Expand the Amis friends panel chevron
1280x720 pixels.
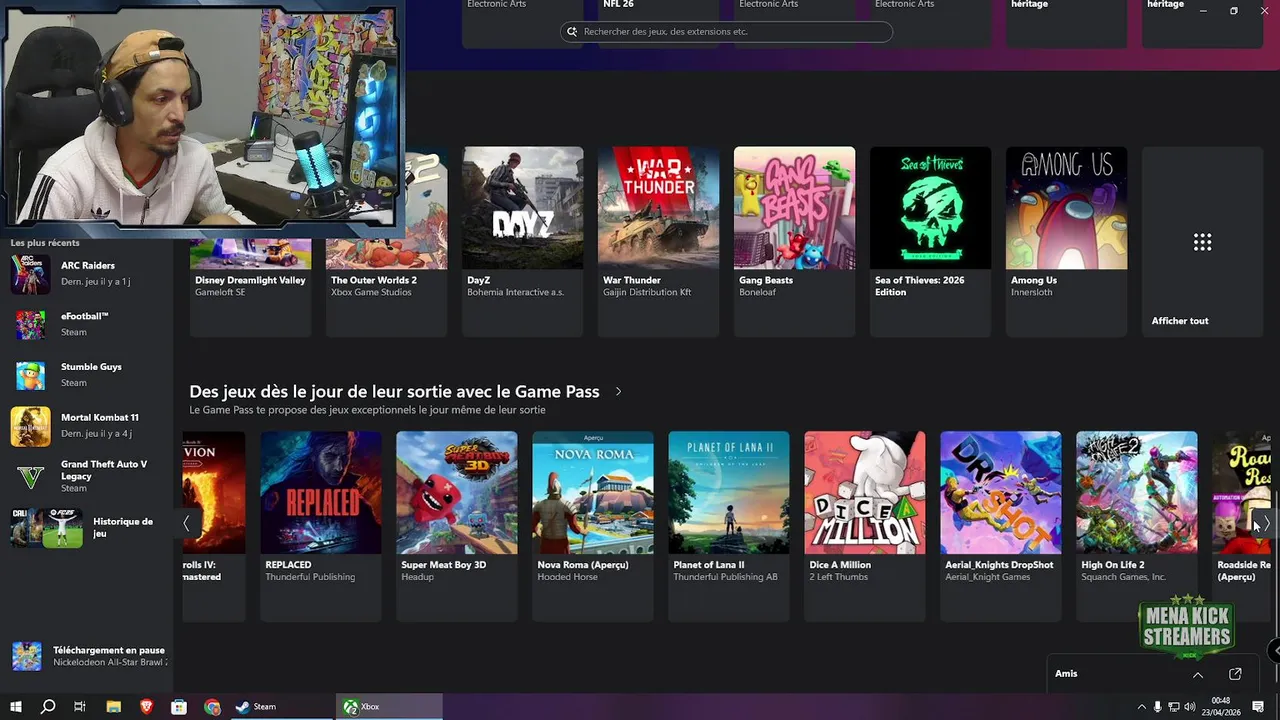(x=1197, y=674)
